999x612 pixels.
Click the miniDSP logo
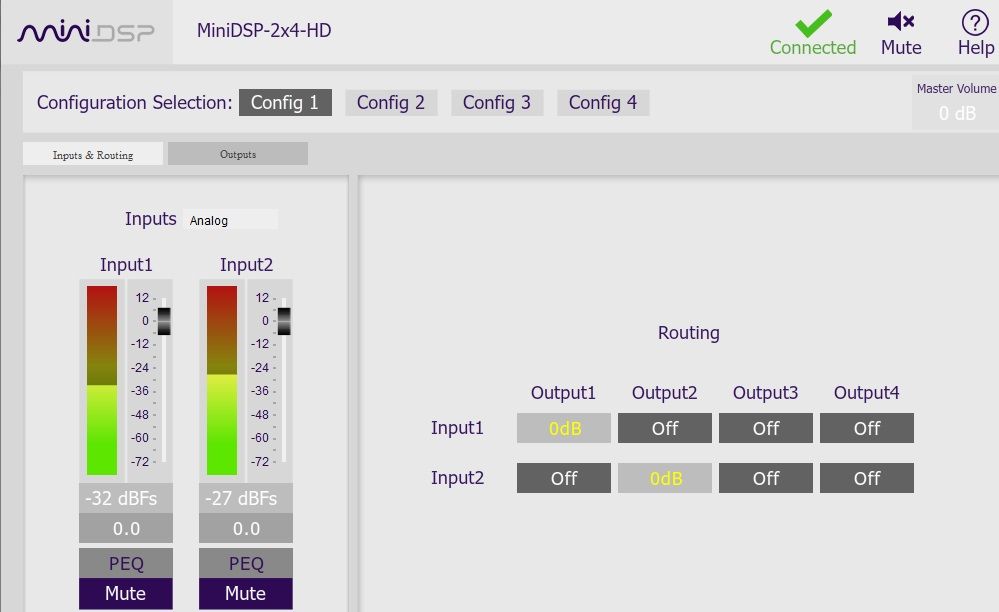(86, 31)
